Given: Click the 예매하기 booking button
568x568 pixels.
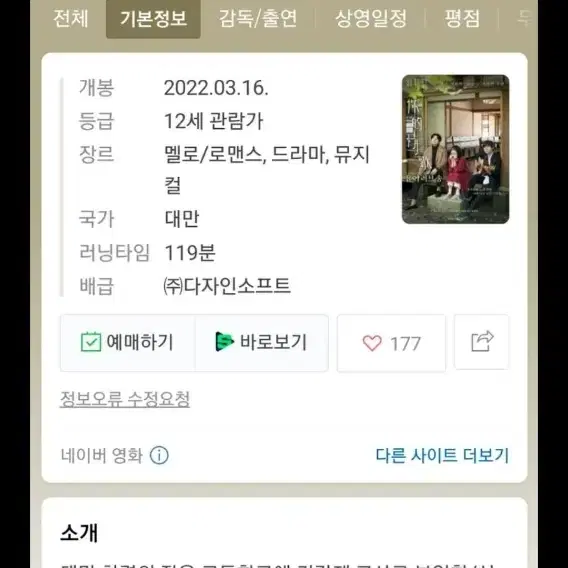Looking at the screenshot, I should click(x=128, y=343).
